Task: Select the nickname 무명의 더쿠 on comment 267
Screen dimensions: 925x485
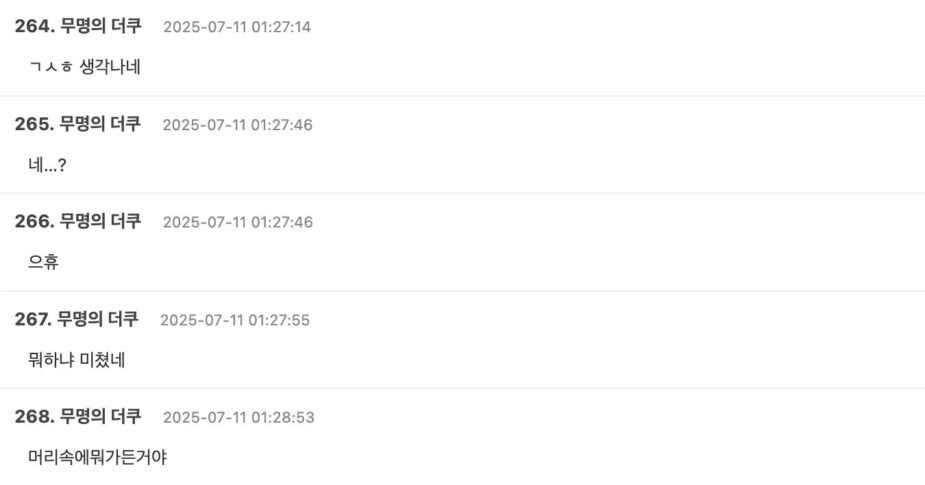Action: point(98,319)
